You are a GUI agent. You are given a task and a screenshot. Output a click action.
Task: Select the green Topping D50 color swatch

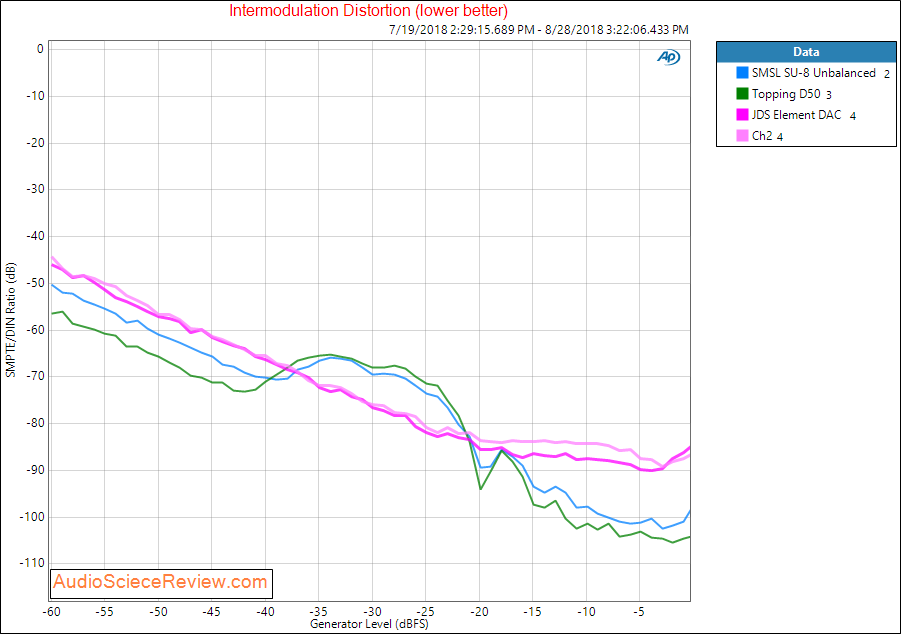(x=742, y=94)
